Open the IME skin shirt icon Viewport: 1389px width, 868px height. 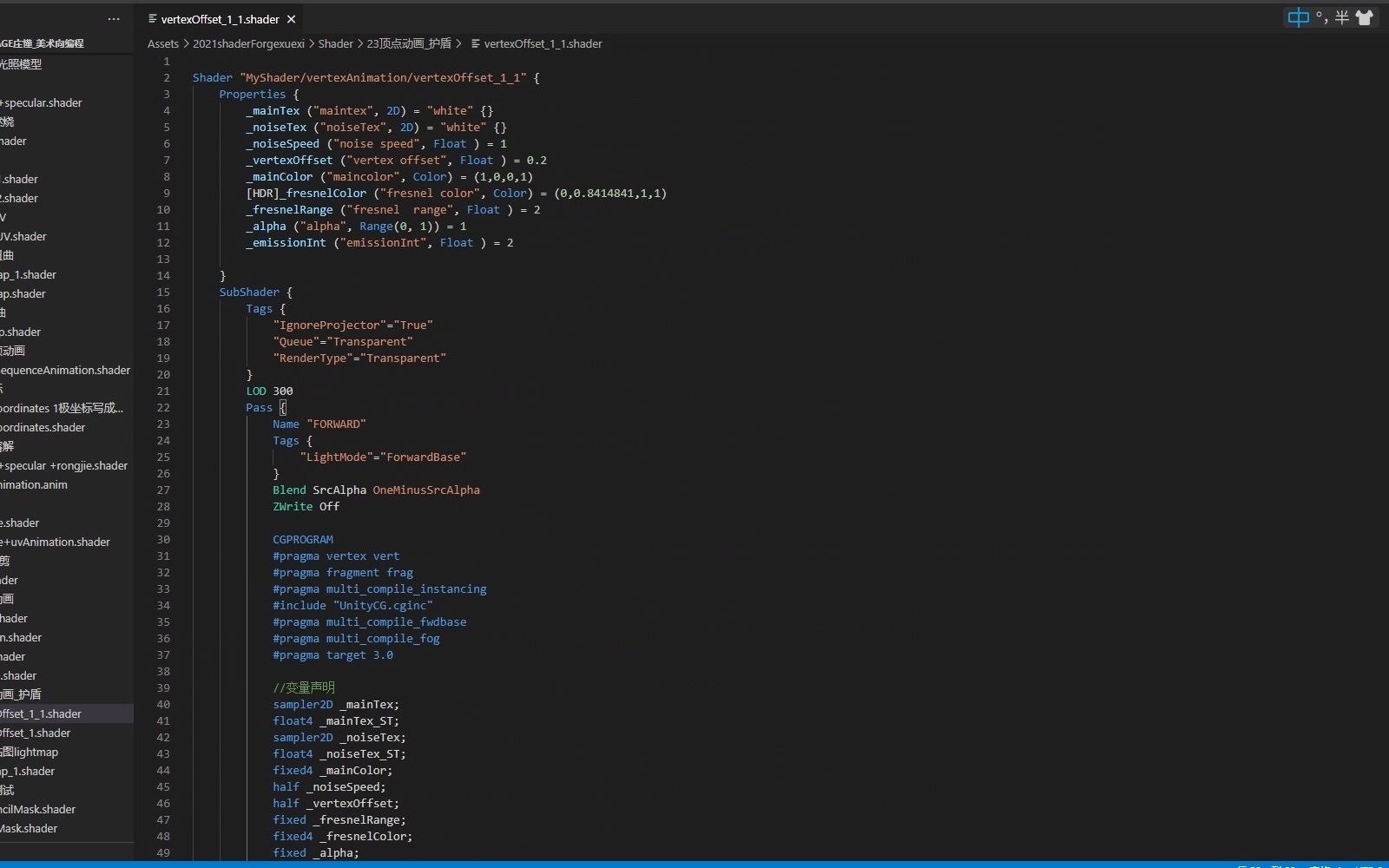[1364, 17]
